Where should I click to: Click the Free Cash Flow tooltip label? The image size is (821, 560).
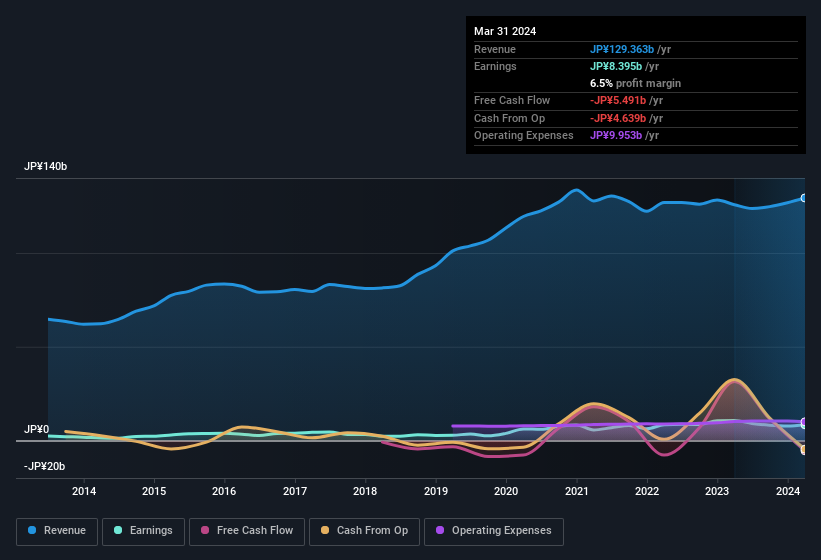(x=512, y=100)
